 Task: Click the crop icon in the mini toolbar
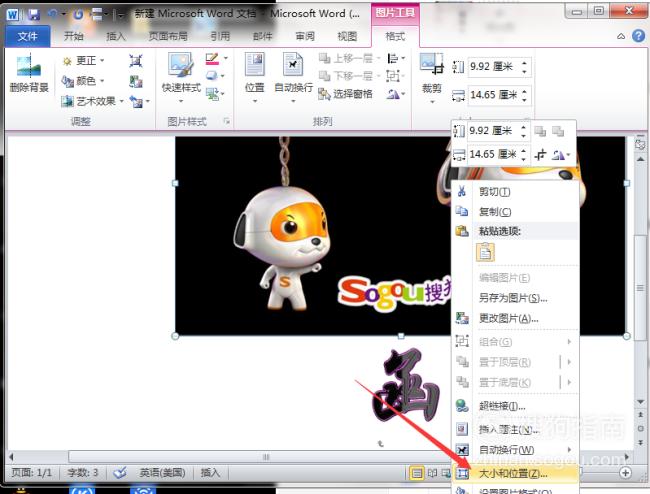click(x=540, y=155)
